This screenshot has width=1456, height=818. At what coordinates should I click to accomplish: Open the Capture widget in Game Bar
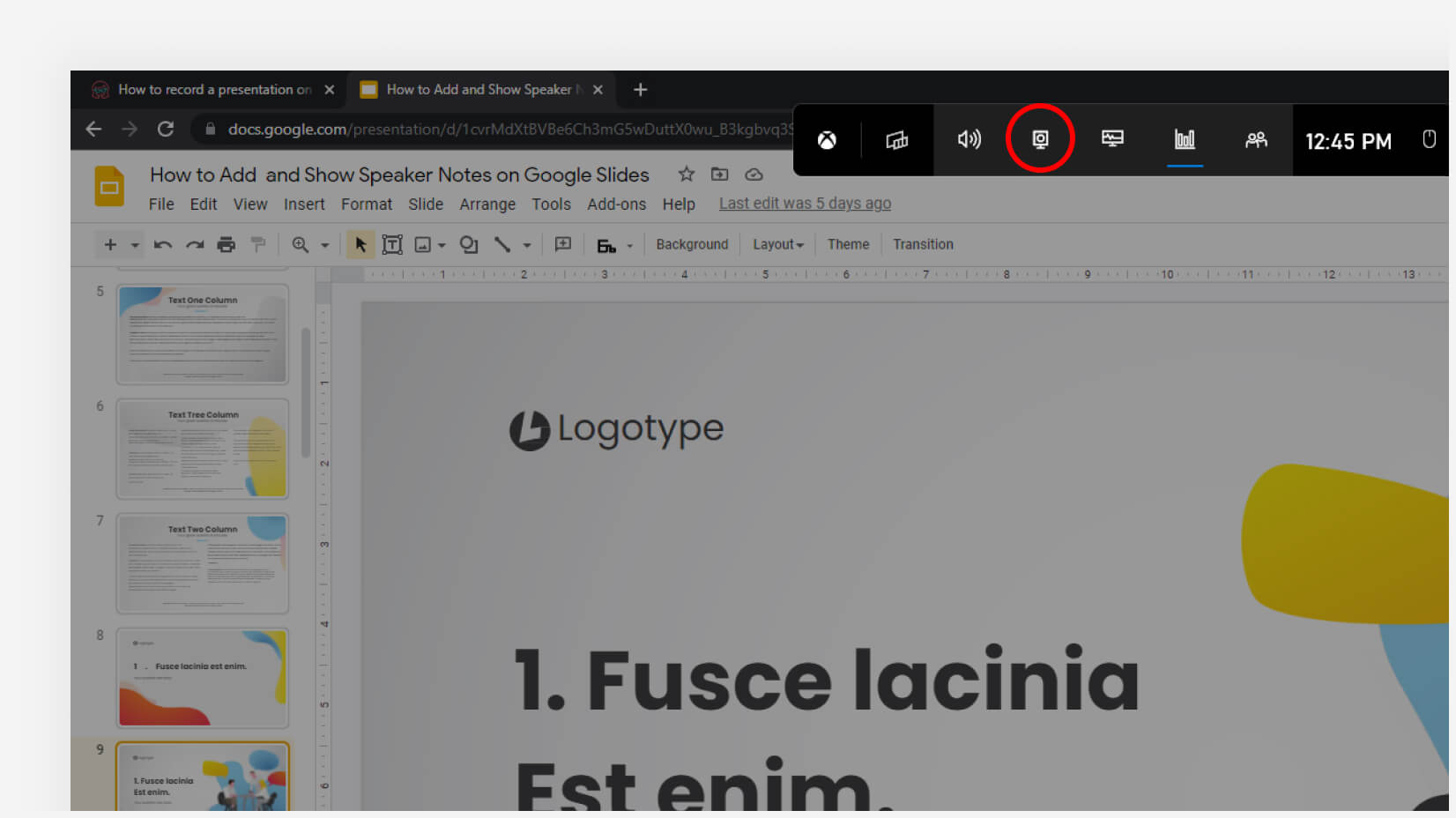pos(1040,139)
